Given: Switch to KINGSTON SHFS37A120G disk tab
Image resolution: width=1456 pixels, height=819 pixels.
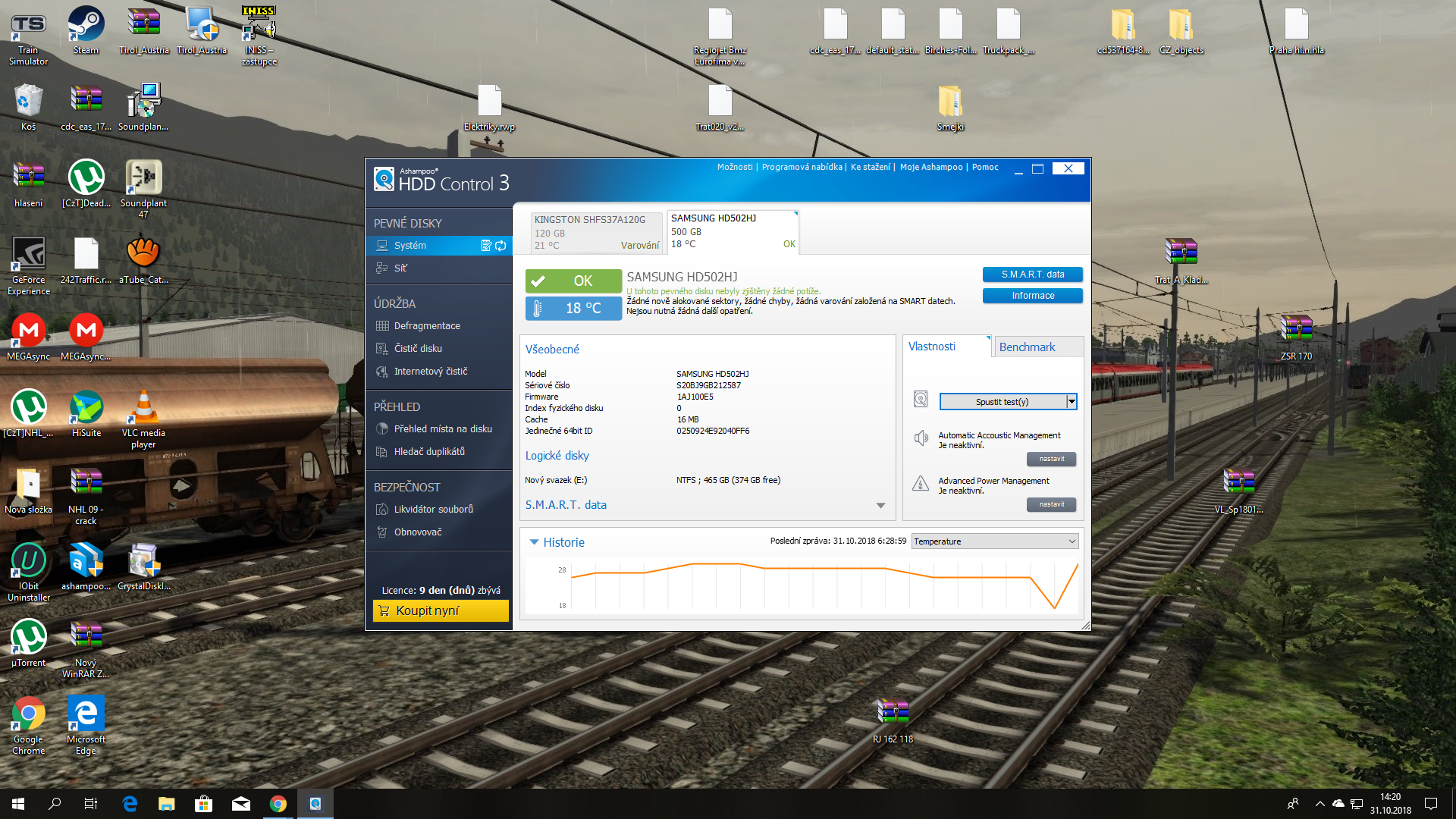Looking at the screenshot, I should (x=597, y=232).
